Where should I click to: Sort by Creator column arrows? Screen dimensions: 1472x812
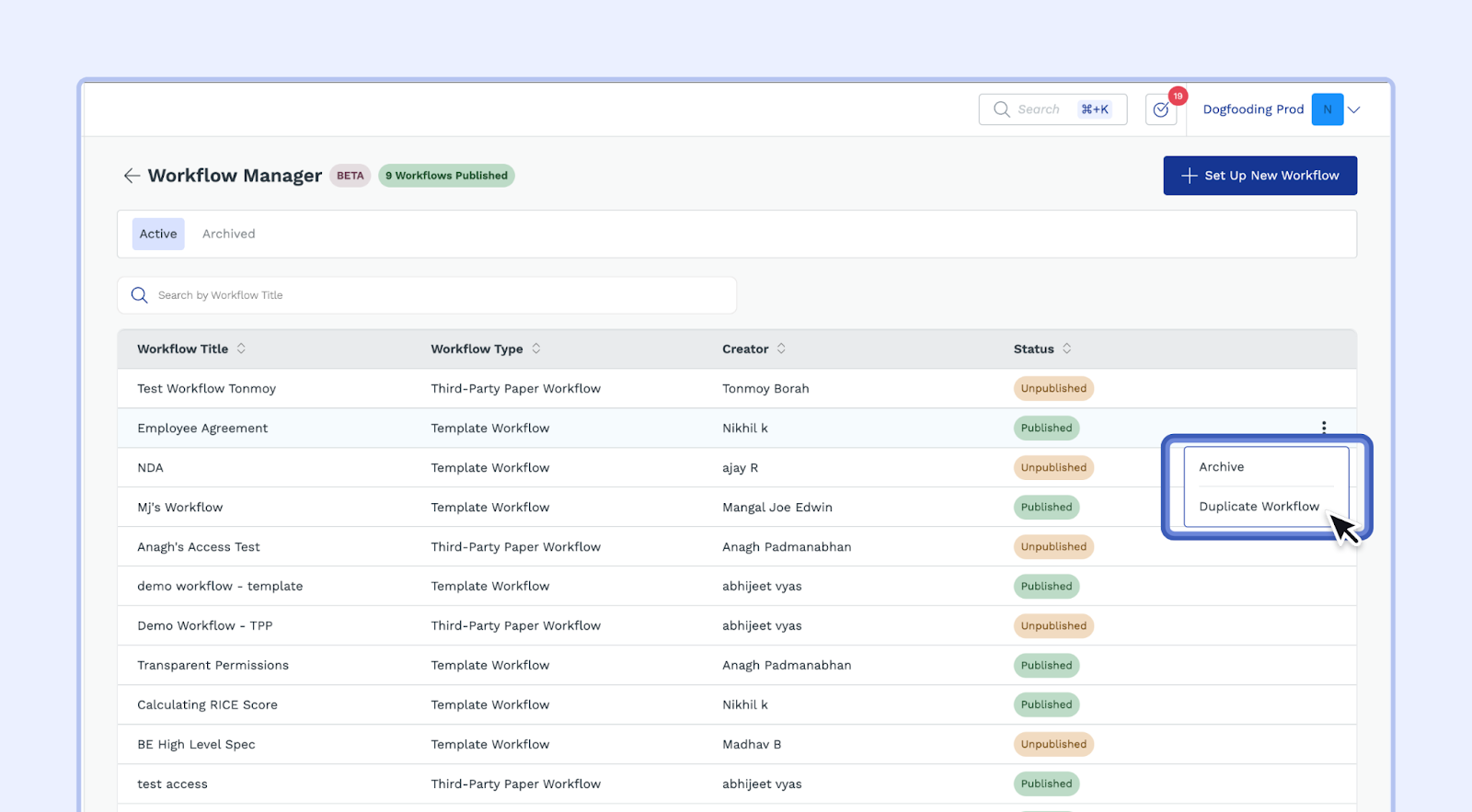pos(781,349)
